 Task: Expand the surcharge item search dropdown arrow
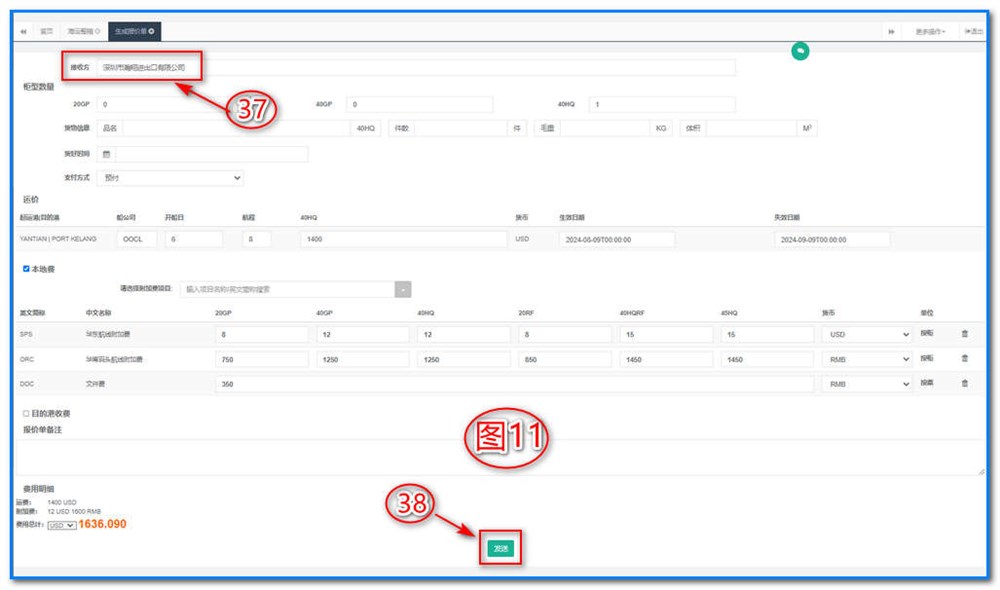coord(403,289)
